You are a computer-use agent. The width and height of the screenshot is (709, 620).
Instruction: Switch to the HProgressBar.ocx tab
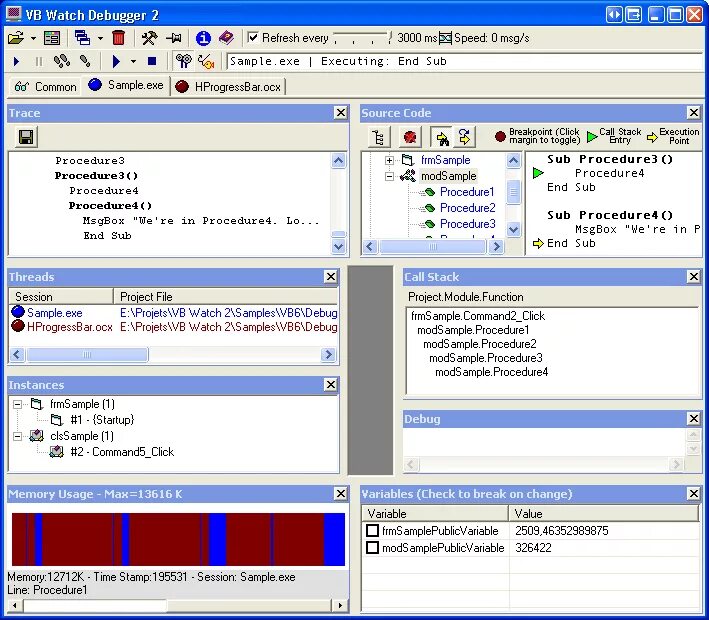click(x=228, y=86)
